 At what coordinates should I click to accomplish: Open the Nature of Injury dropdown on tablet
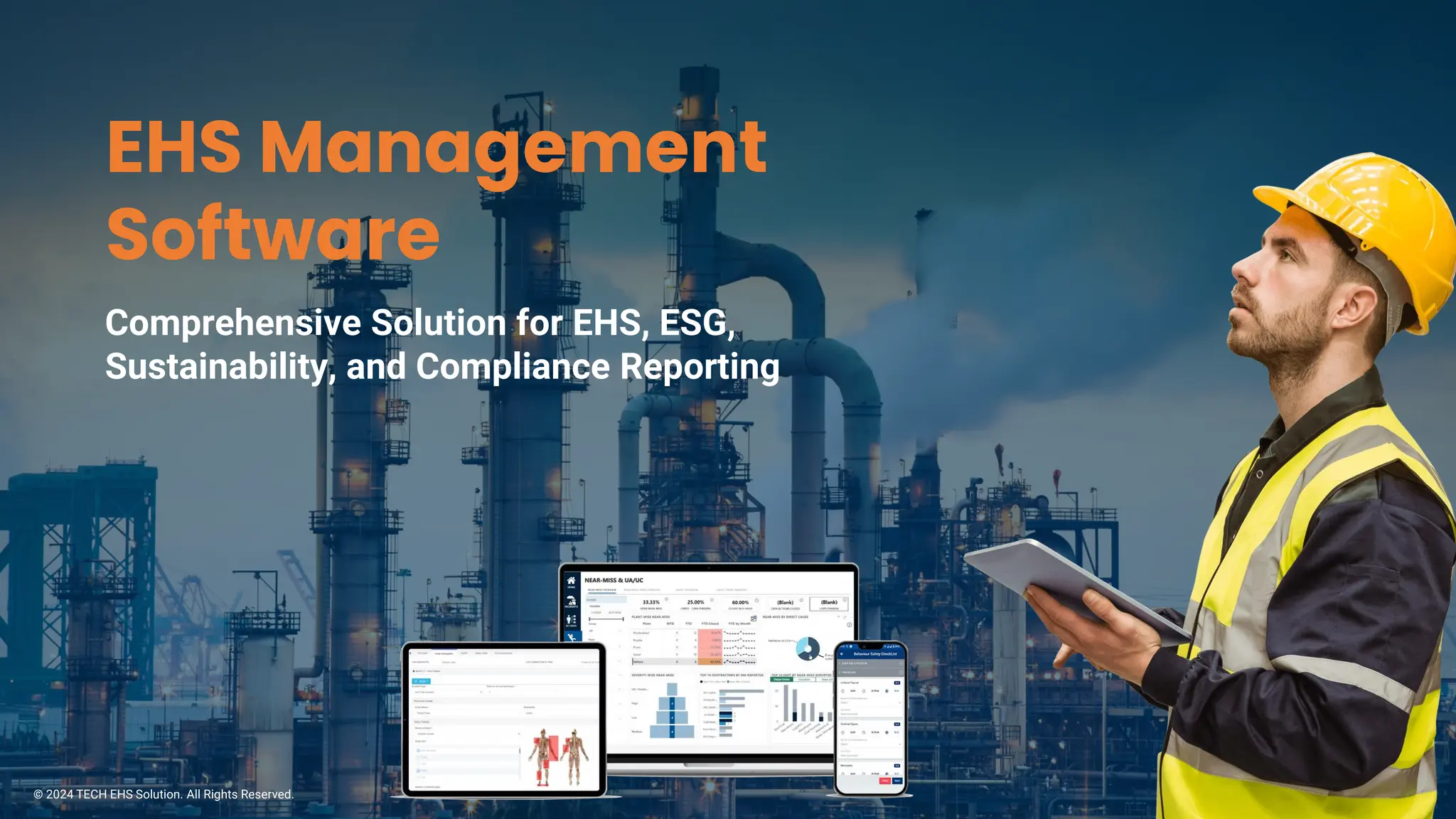point(467,734)
